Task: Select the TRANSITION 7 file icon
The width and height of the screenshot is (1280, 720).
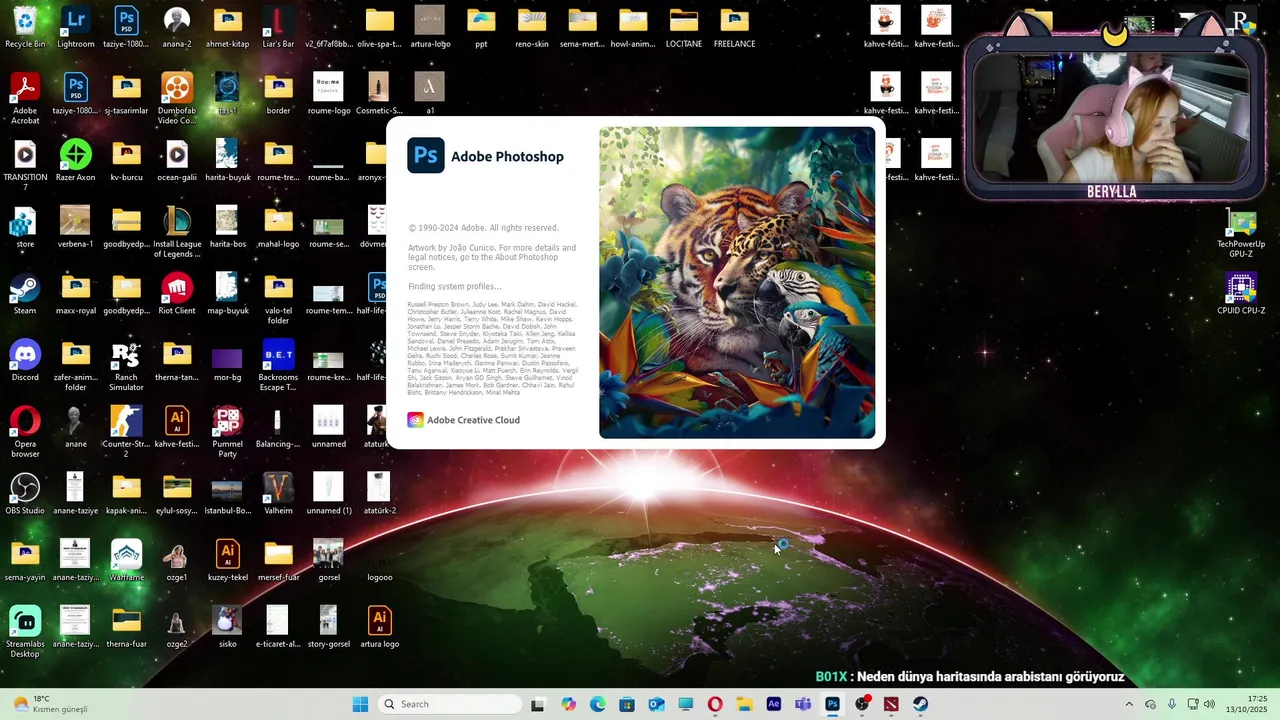Action: [25, 165]
